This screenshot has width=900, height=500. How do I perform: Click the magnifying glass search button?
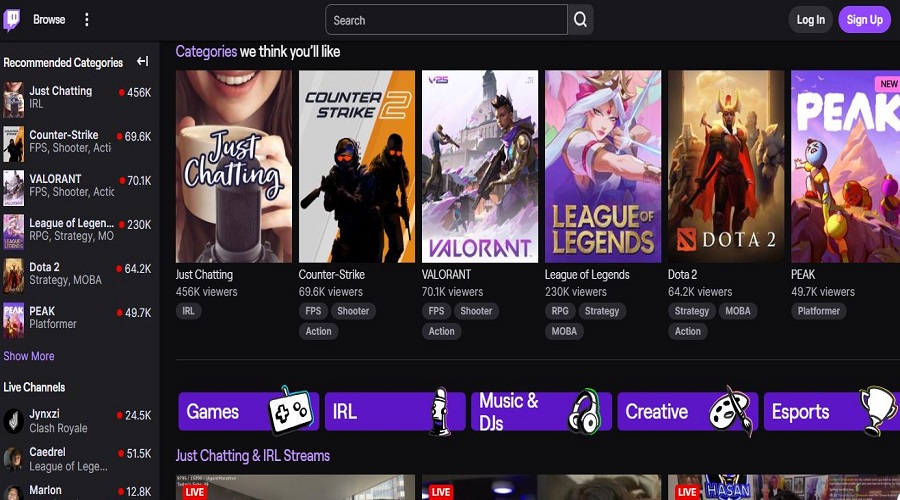[580, 20]
